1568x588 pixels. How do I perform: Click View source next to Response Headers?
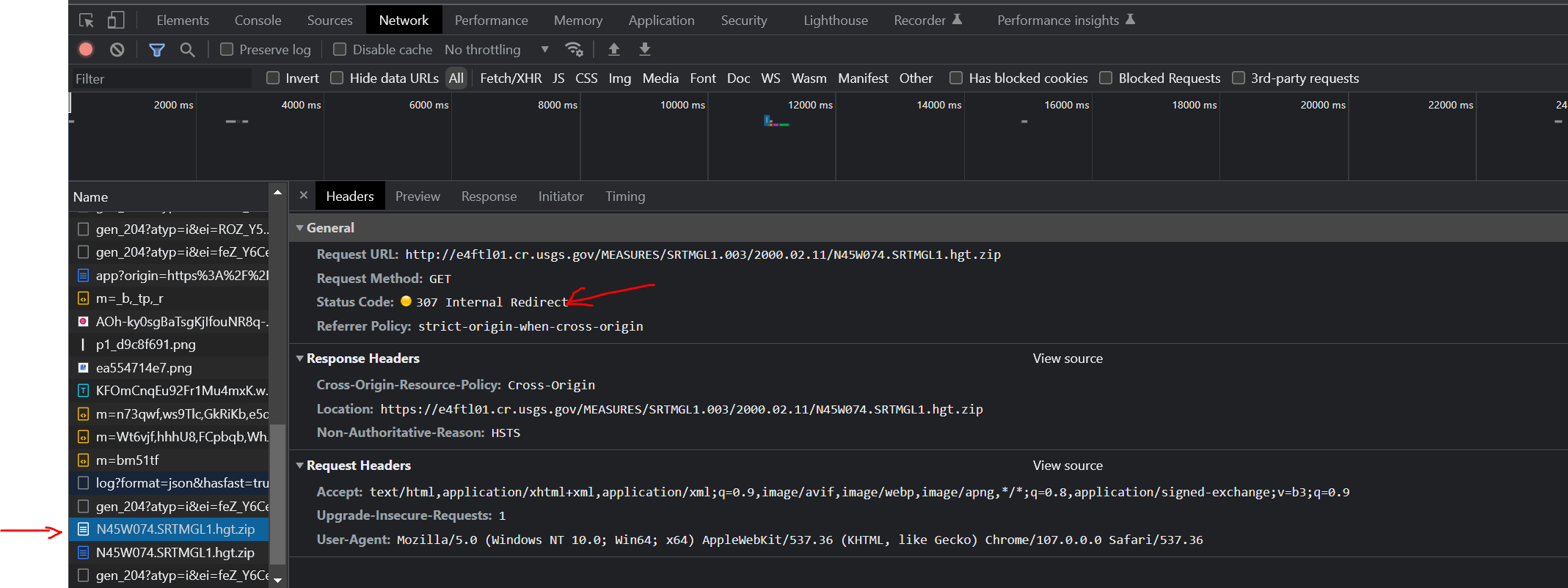coord(1067,359)
